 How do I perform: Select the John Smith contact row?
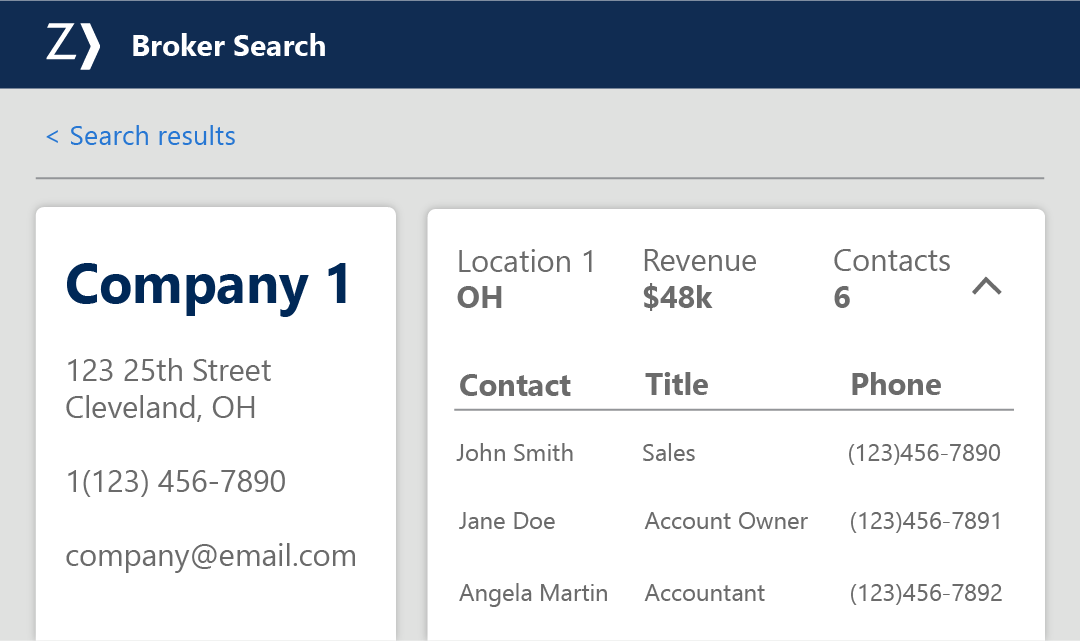[x=515, y=453]
